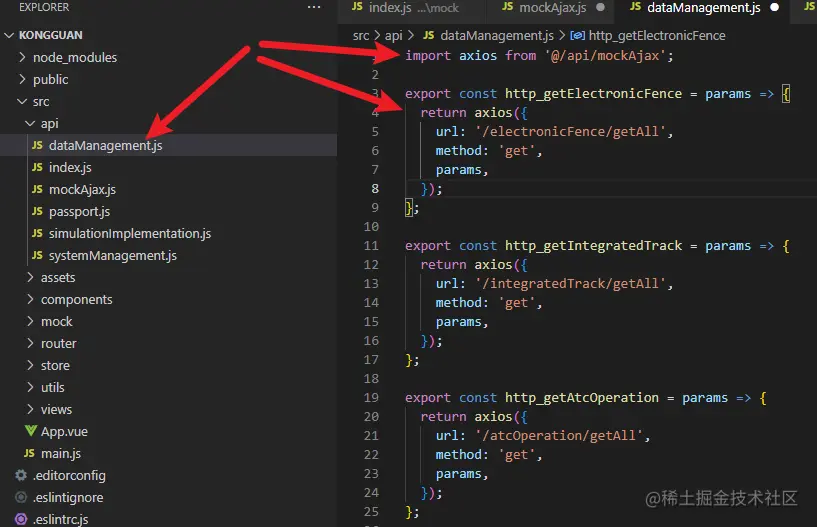
Task: Click line number 8 in the gutter
Action: pos(375,189)
